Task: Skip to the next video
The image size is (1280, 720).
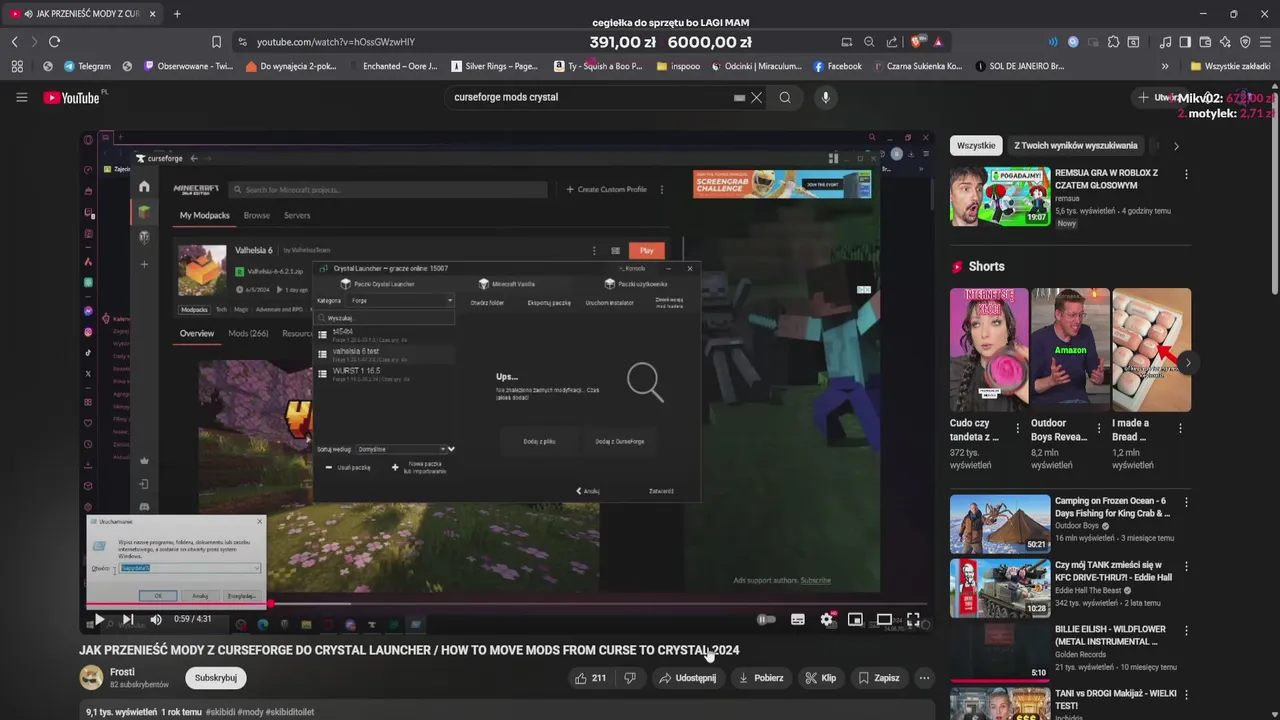Action: (x=128, y=620)
